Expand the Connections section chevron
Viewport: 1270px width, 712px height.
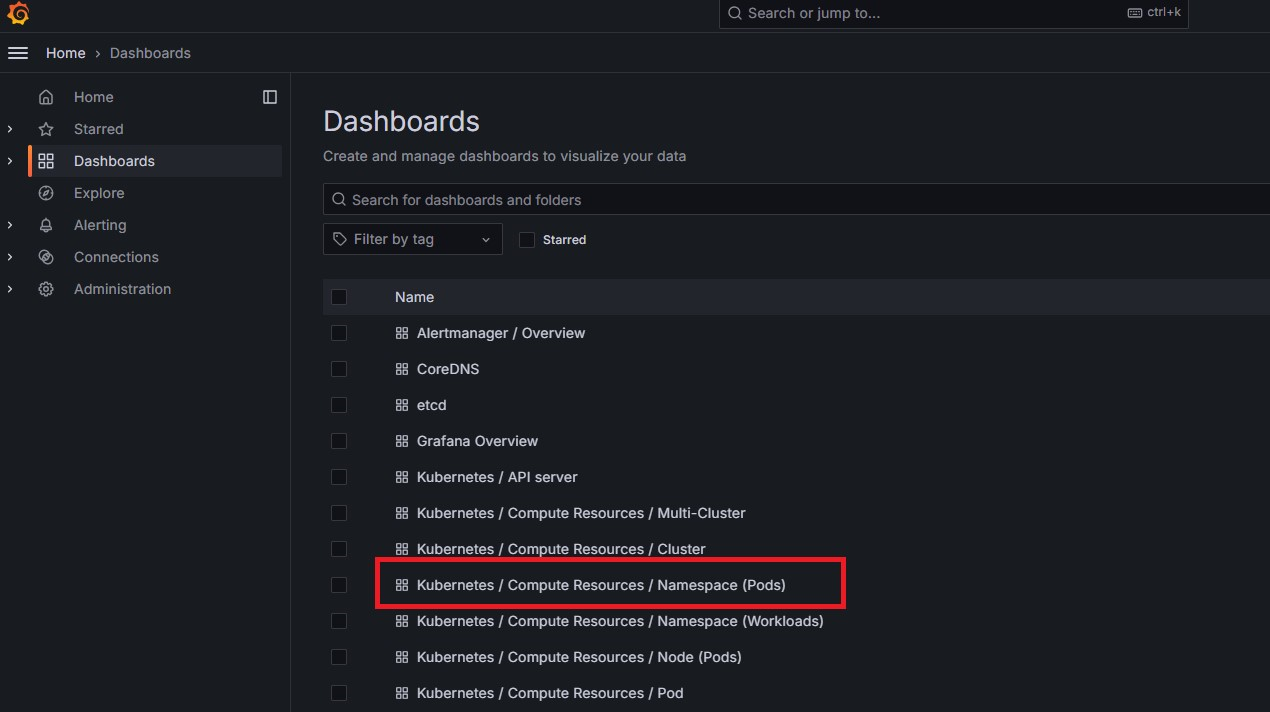click(10, 257)
